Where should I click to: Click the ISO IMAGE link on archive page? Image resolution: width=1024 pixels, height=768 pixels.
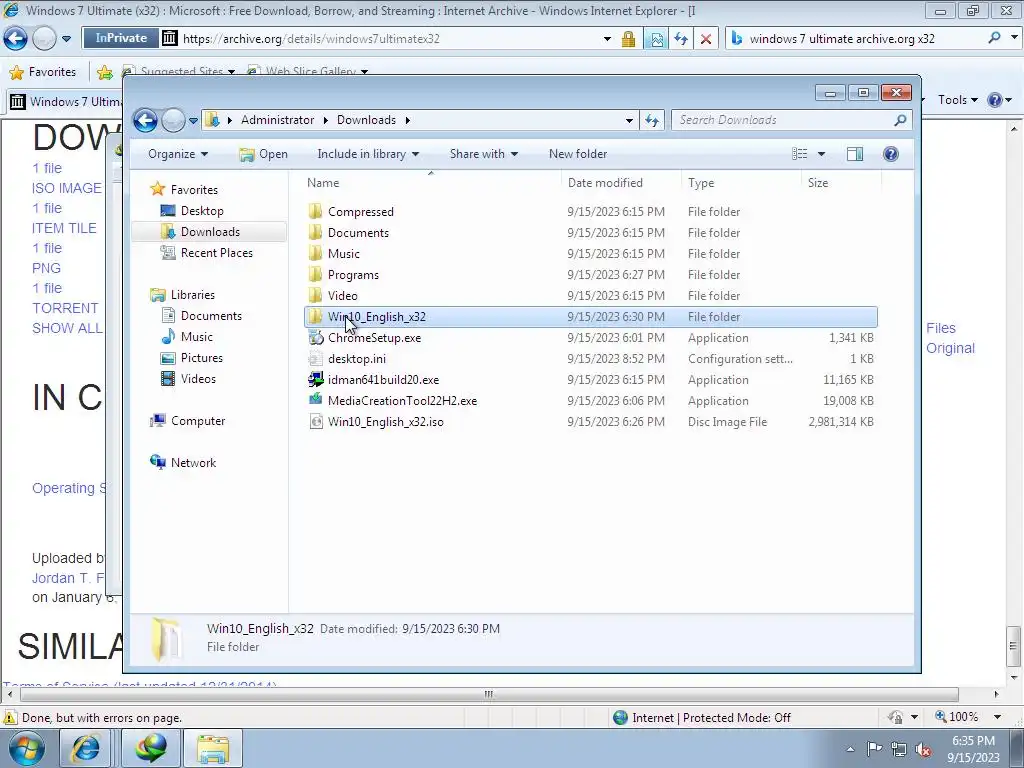(67, 188)
